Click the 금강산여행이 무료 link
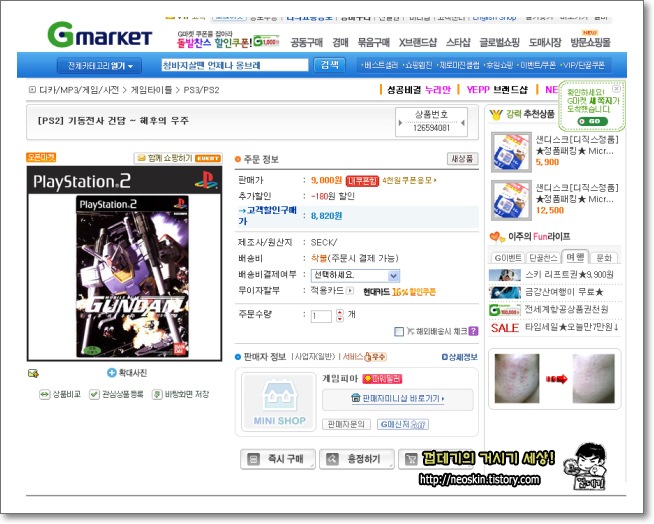Screen dimensions: 654x524 564,292
